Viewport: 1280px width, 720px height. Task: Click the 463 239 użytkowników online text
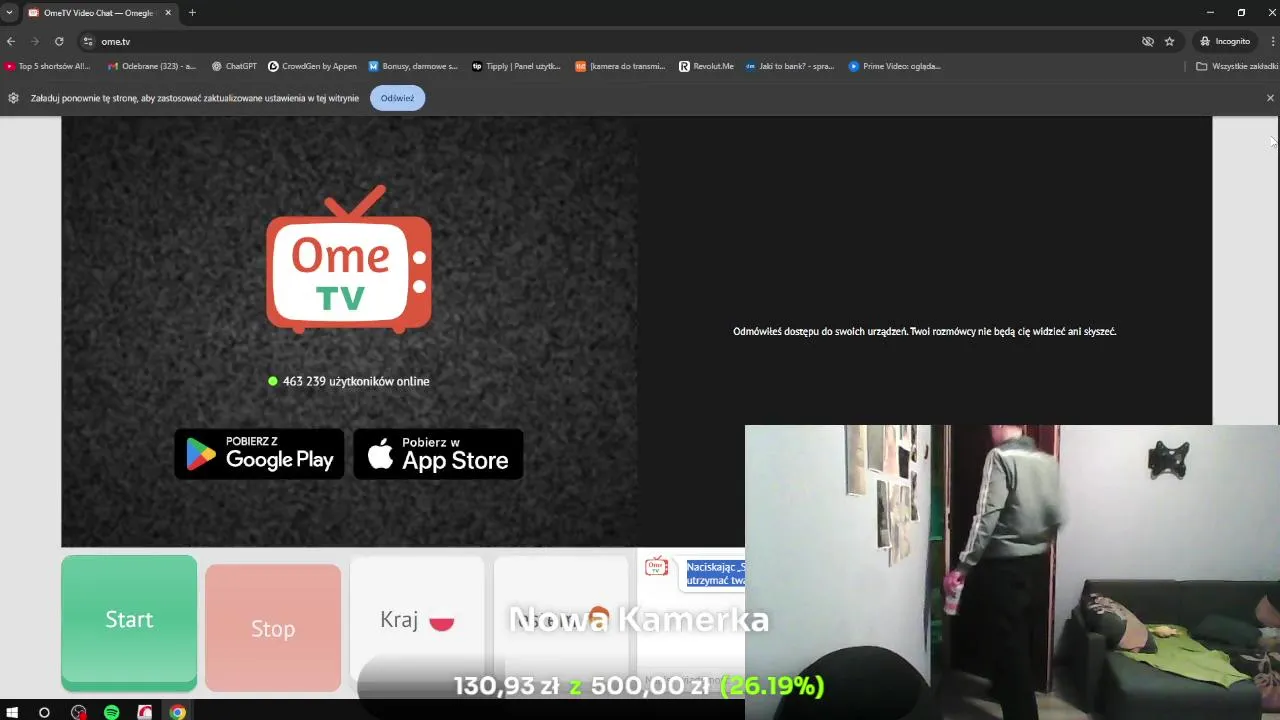(x=356, y=381)
